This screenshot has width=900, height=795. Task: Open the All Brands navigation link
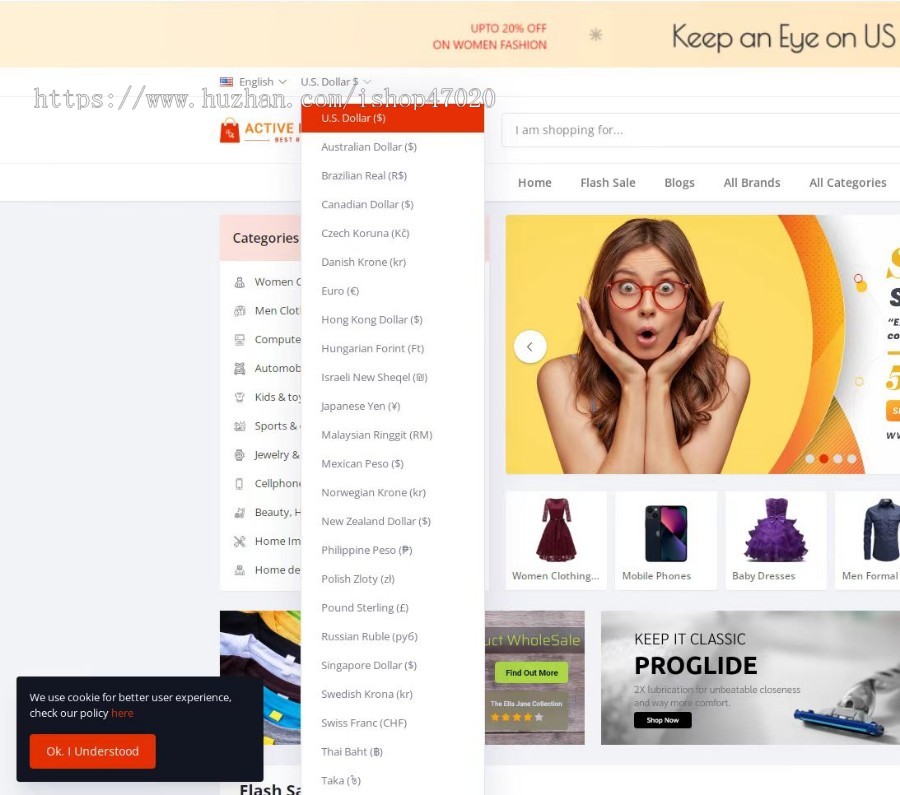pos(751,183)
